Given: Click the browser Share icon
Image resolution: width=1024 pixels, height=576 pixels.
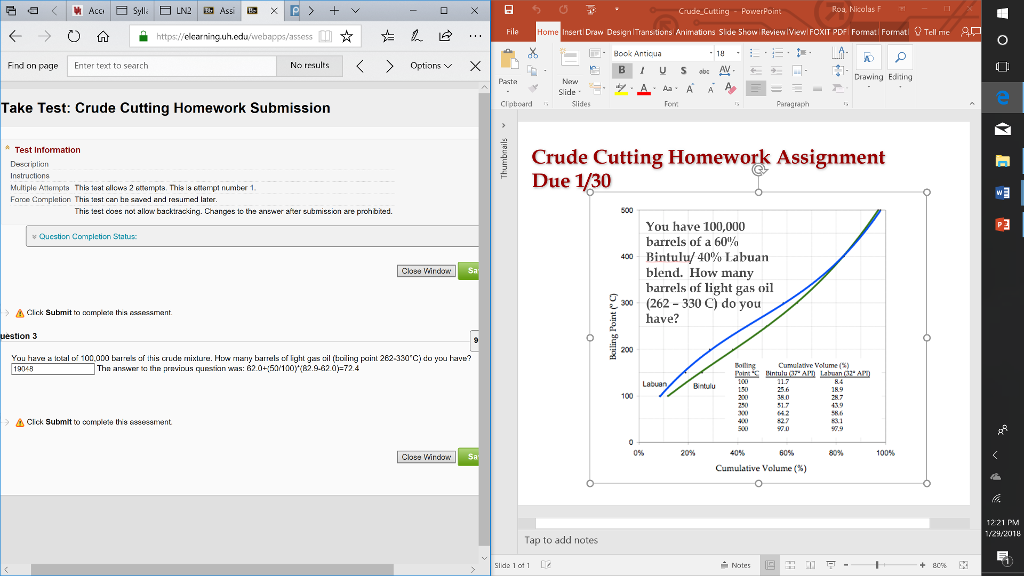Looking at the screenshot, I should pyautogui.click(x=445, y=36).
